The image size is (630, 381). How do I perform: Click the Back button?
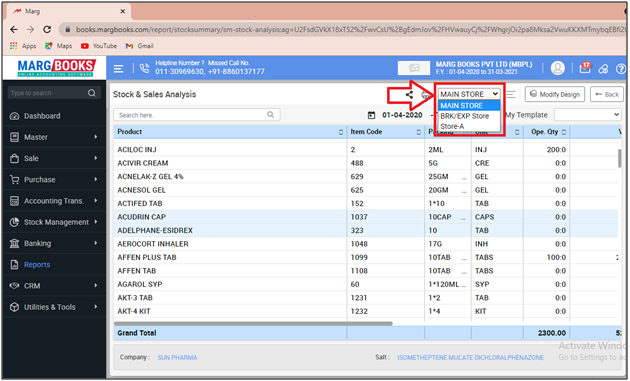tap(607, 94)
